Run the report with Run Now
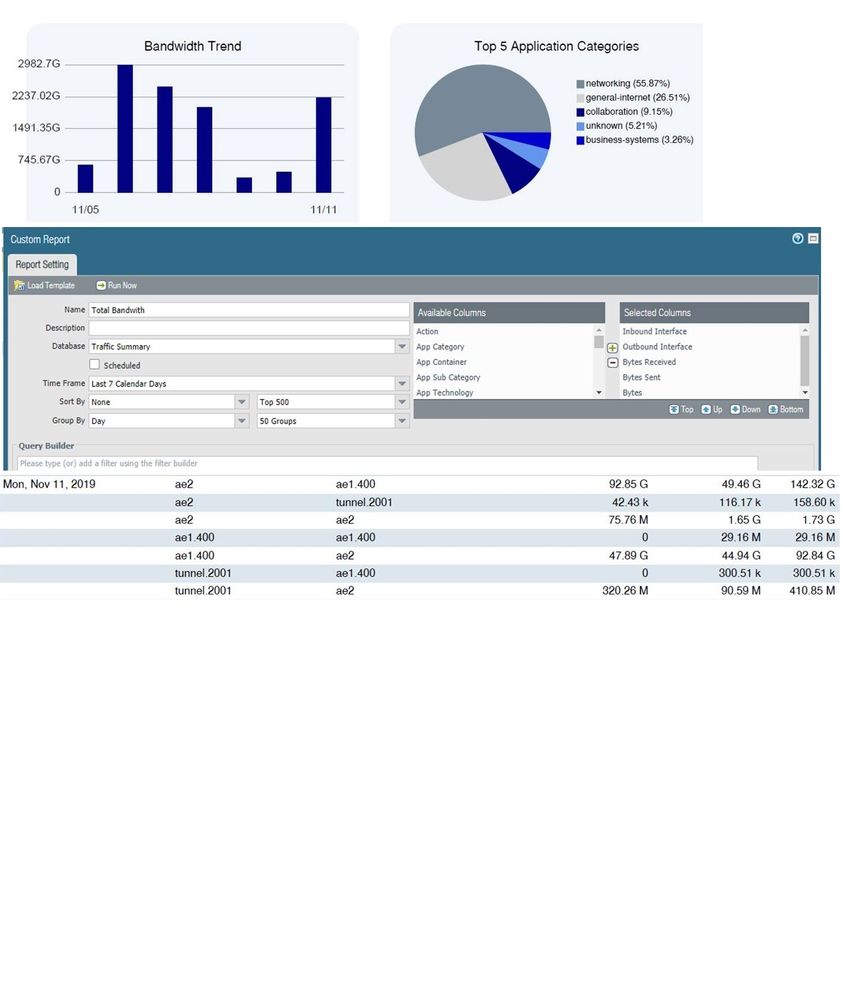This screenshot has width=843, height=999. (x=117, y=285)
